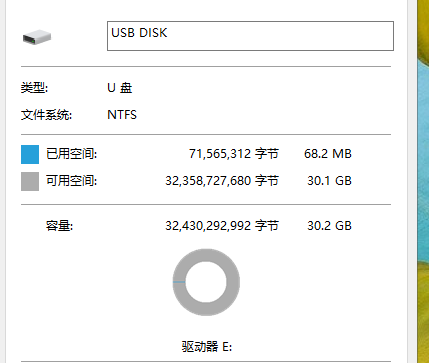Click the 容量 label
The image size is (429, 363).
59,226
